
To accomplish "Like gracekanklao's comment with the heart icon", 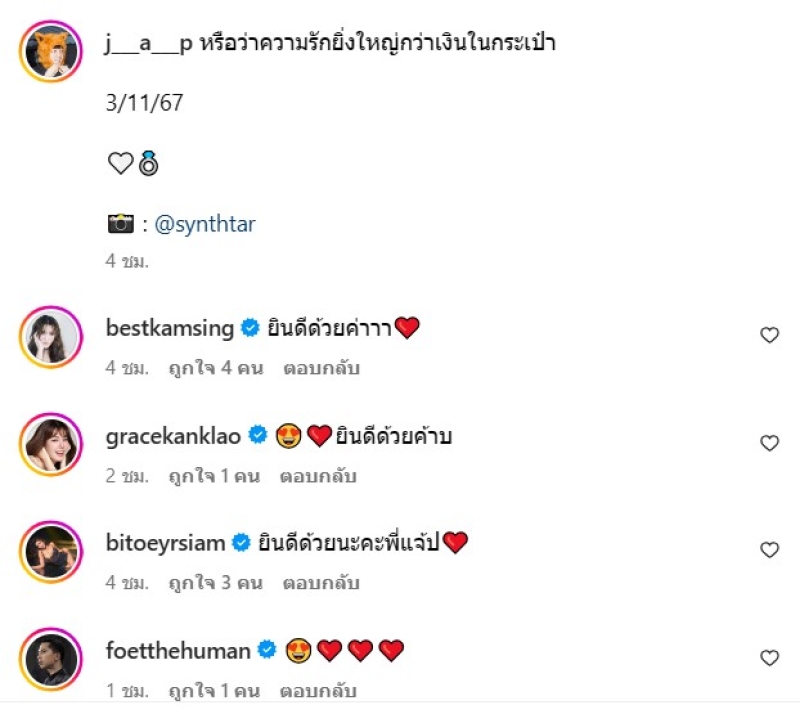I will tap(769, 443).
